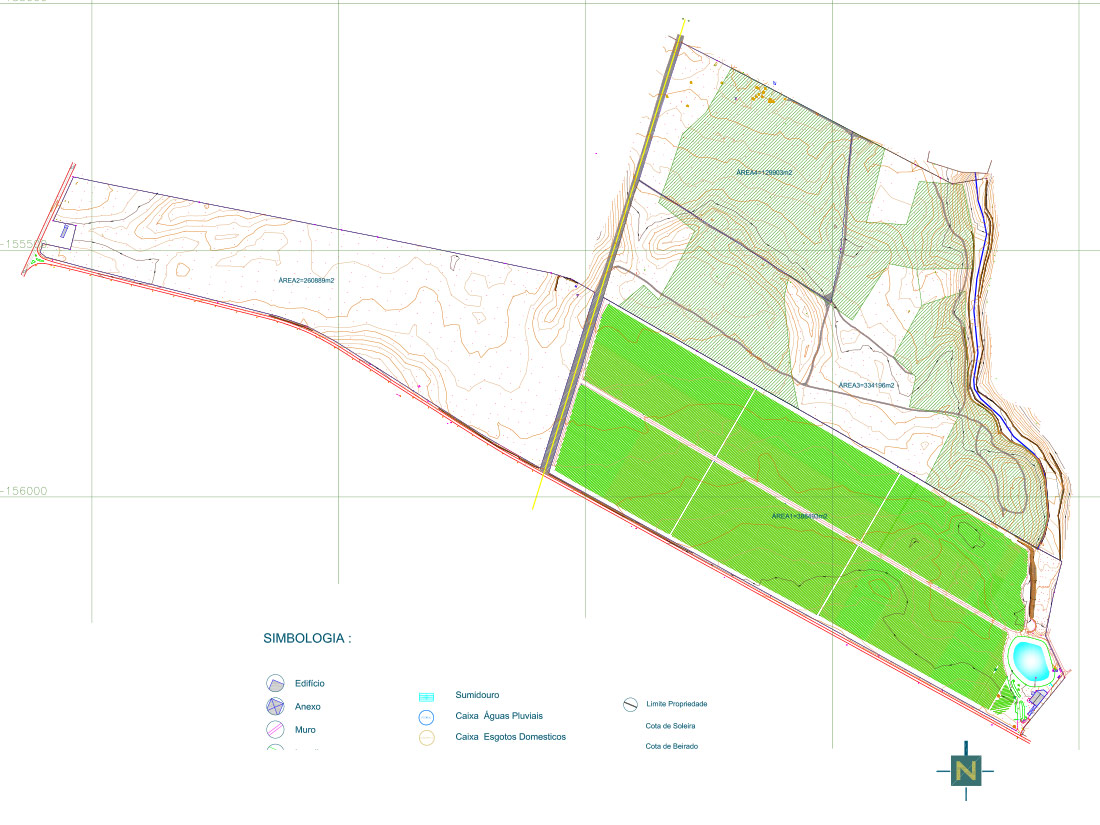
Task: Select the Muro legend label
Action: [305, 730]
